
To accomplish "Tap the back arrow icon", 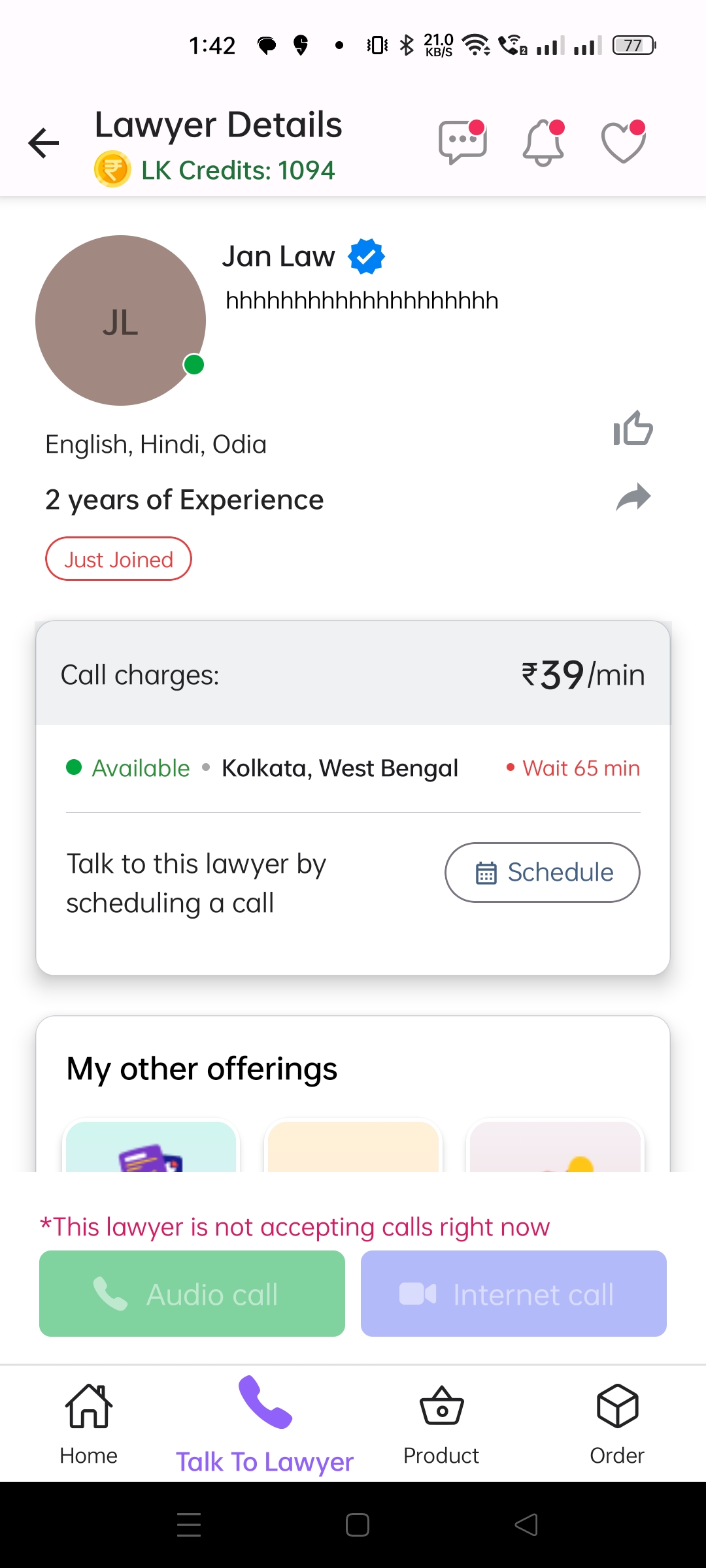I will click(x=44, y=143).
